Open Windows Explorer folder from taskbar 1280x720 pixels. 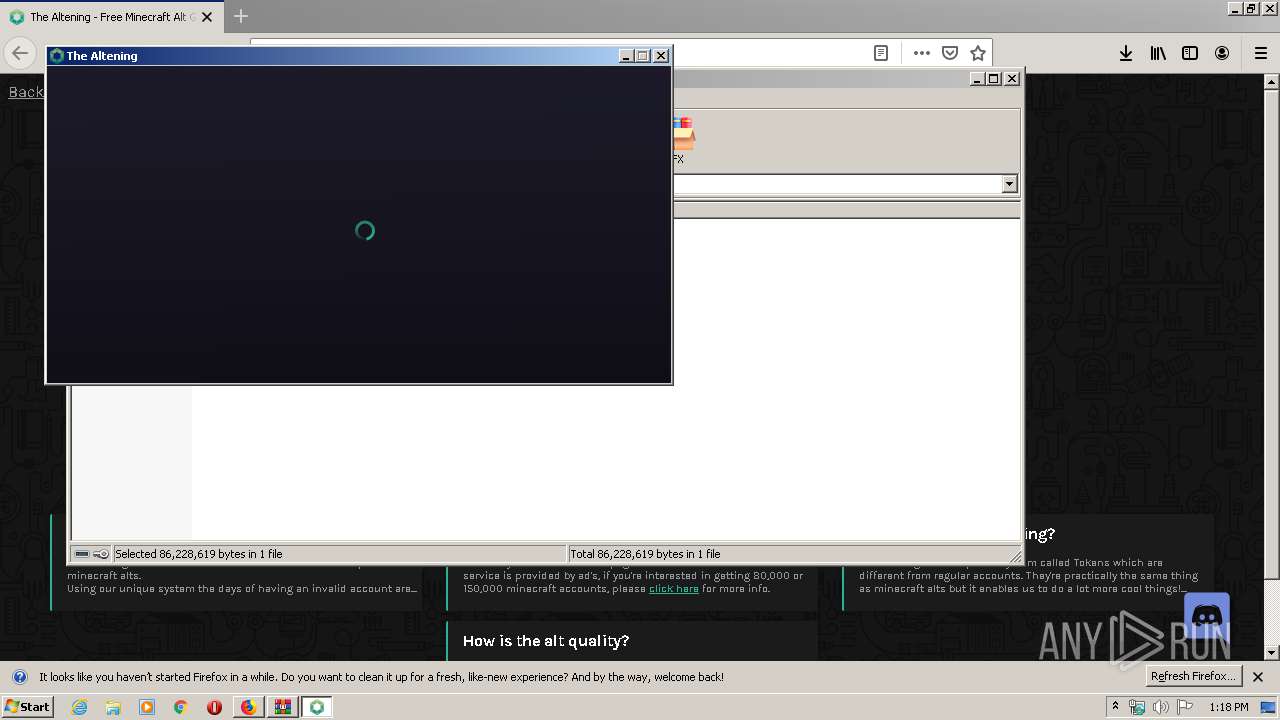click(x=113, y=707)
